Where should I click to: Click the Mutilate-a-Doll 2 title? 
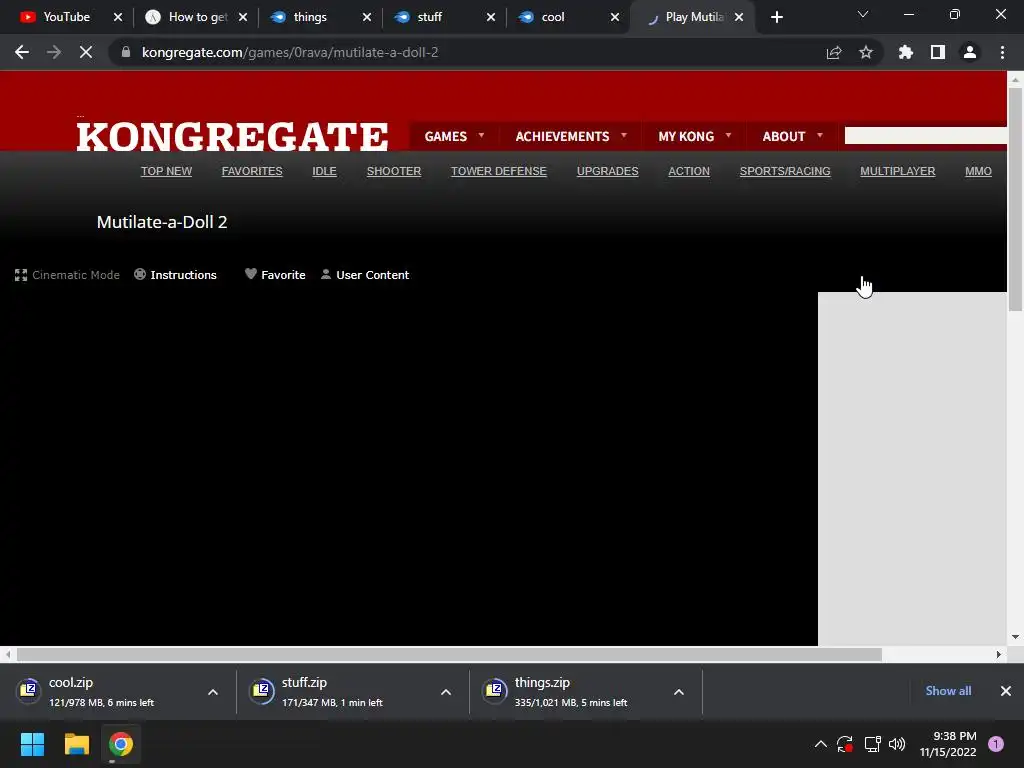click(x=162, y=222)
